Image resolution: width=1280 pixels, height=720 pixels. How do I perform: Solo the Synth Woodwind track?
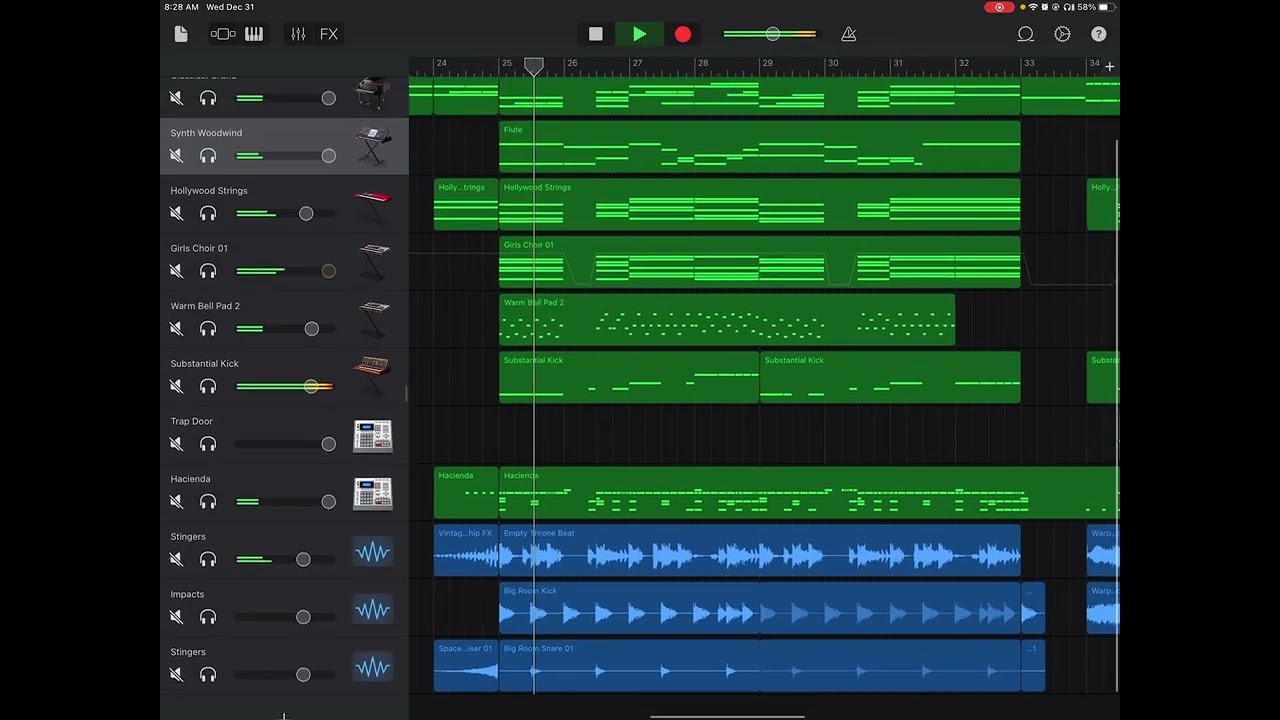click(x=208, y=156)
